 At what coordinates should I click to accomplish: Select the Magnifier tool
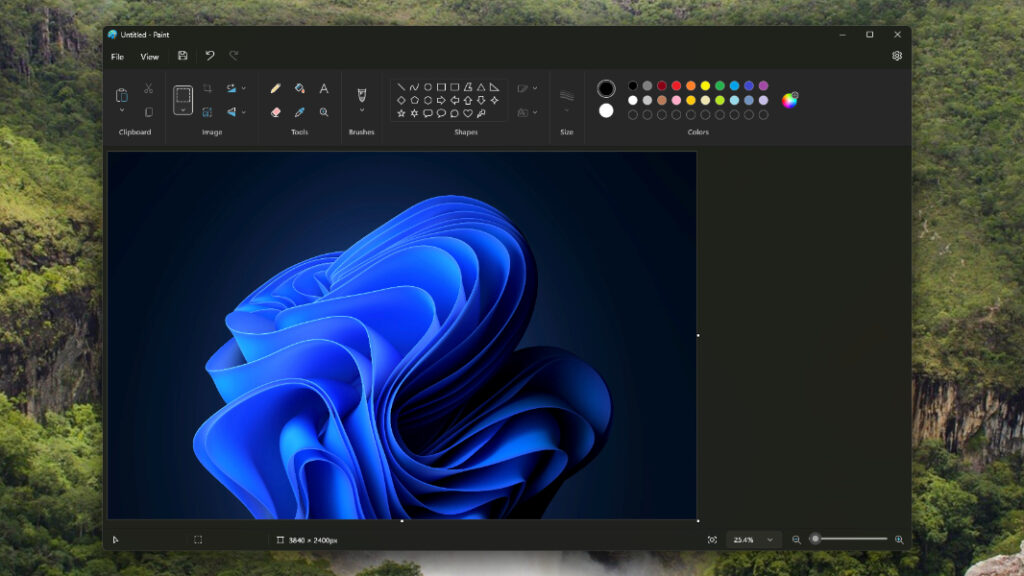point(324,112)
